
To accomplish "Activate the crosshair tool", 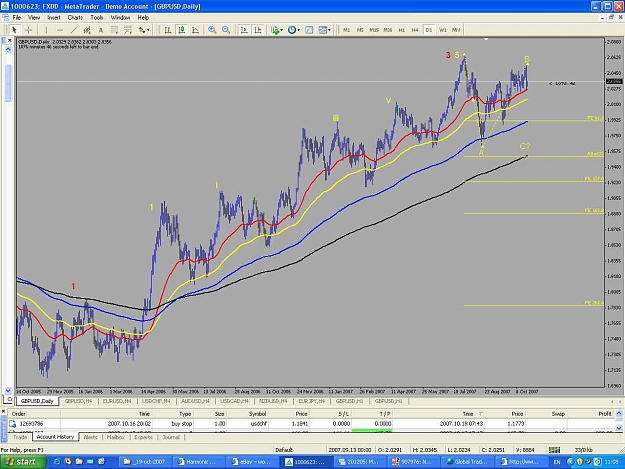I will (28, 30).
